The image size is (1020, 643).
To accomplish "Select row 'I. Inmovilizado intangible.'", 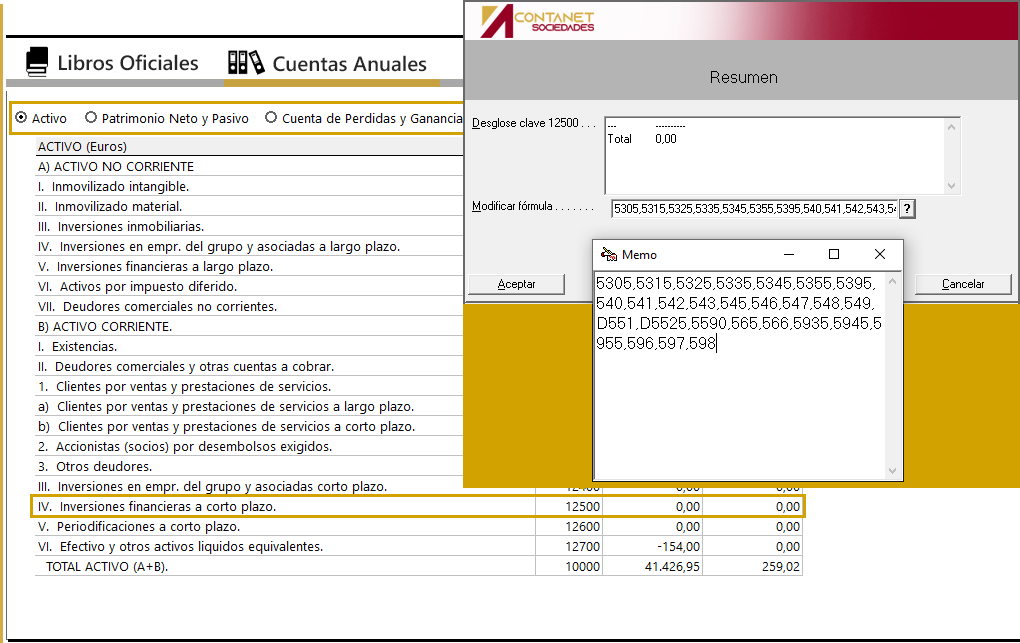I will click(x=249, y=187).
